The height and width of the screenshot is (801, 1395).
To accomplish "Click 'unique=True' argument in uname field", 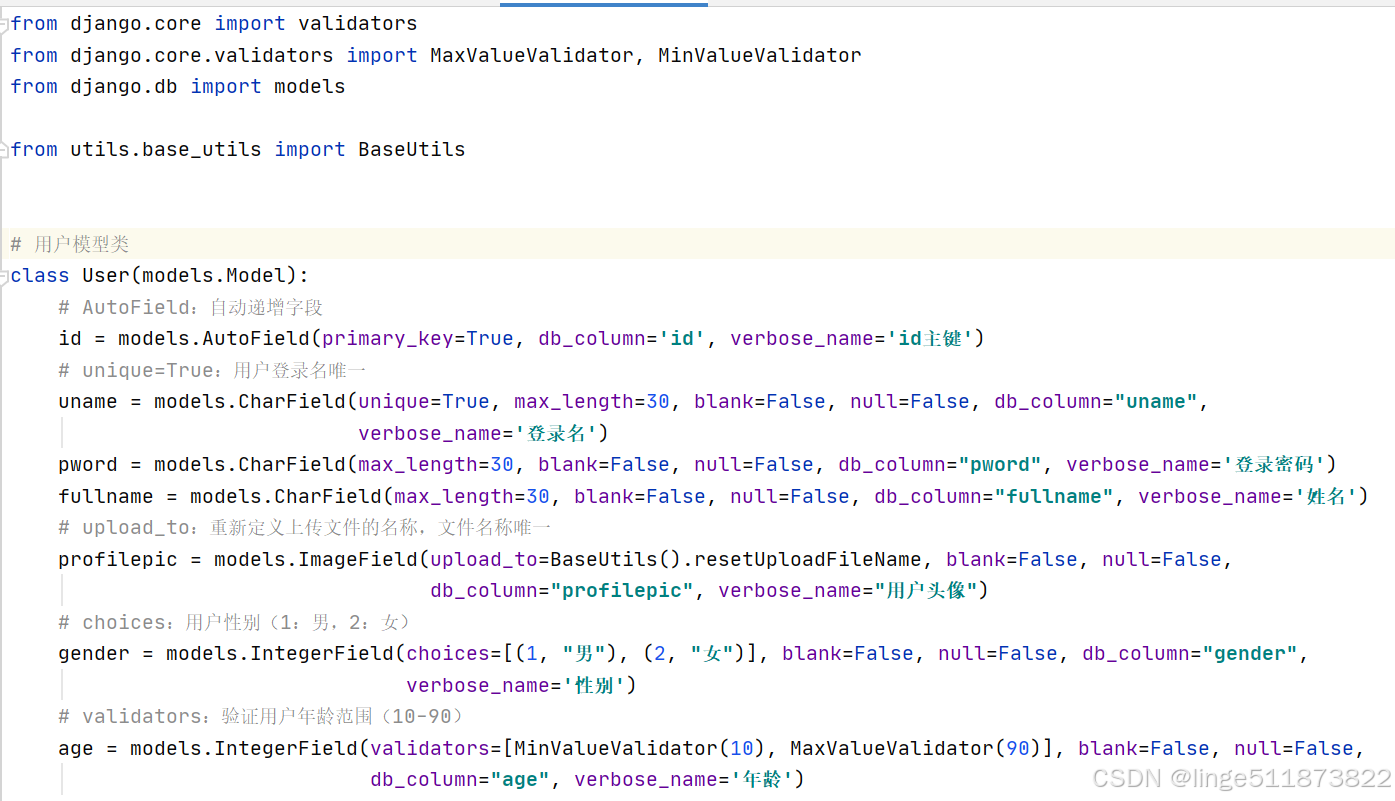I will pyautogui.click(x=424, y=401).
